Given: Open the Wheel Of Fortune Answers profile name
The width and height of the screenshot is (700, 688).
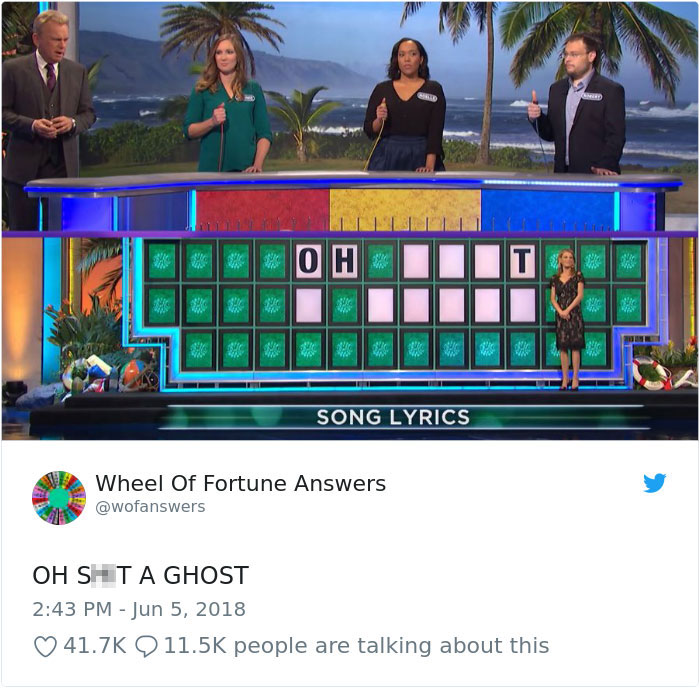Looking at the screenshot, I should click(241, 483).
